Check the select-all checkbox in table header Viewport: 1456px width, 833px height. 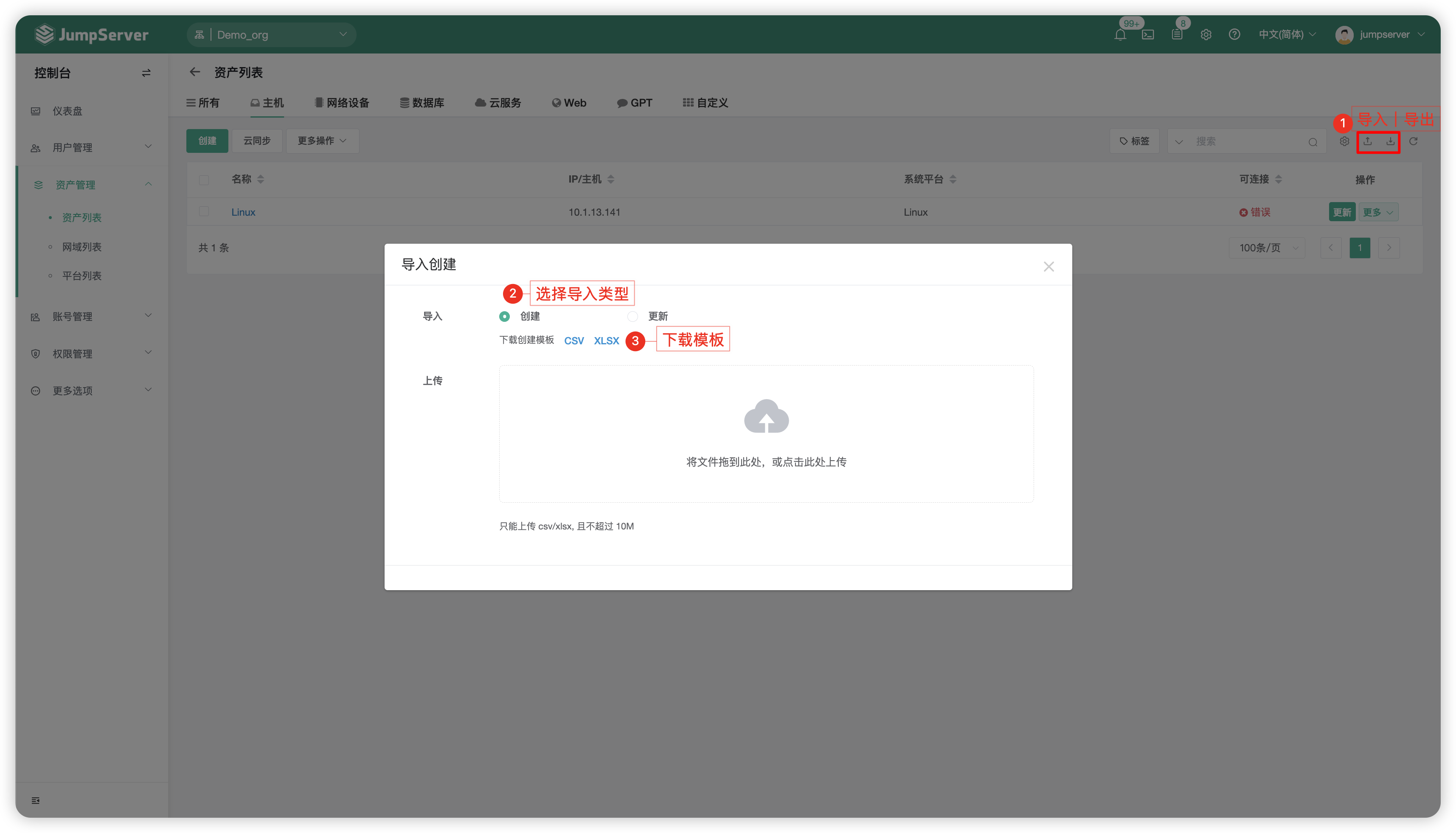(204, 180)
